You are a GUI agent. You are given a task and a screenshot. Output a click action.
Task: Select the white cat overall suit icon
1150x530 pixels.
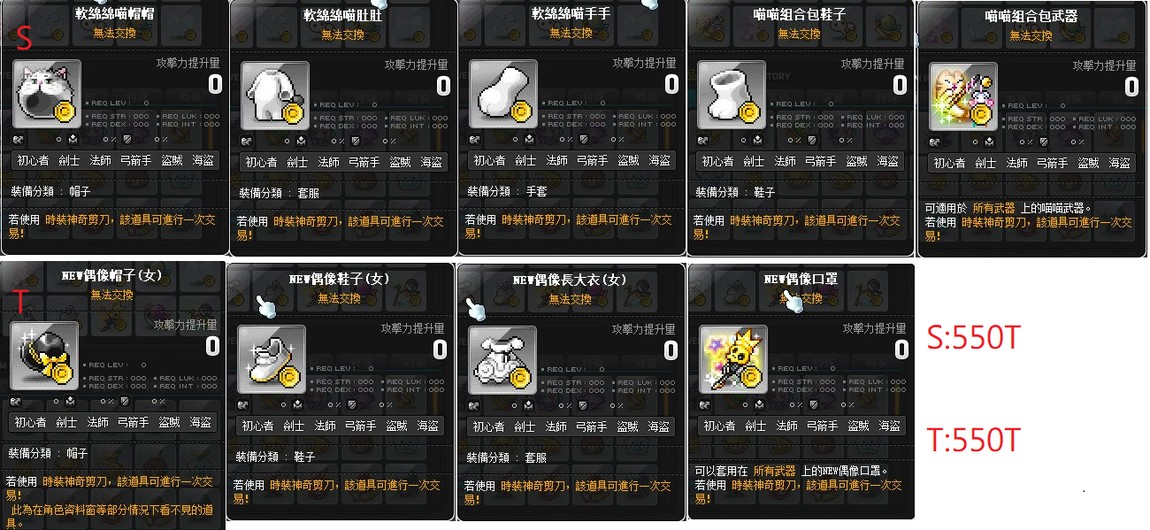275,95
